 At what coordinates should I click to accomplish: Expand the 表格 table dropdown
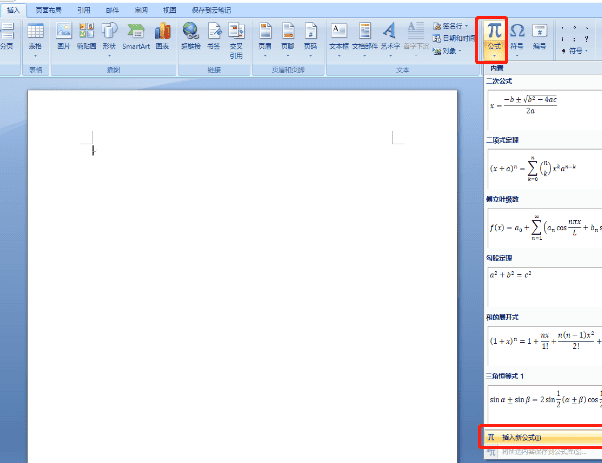[36, 37]
